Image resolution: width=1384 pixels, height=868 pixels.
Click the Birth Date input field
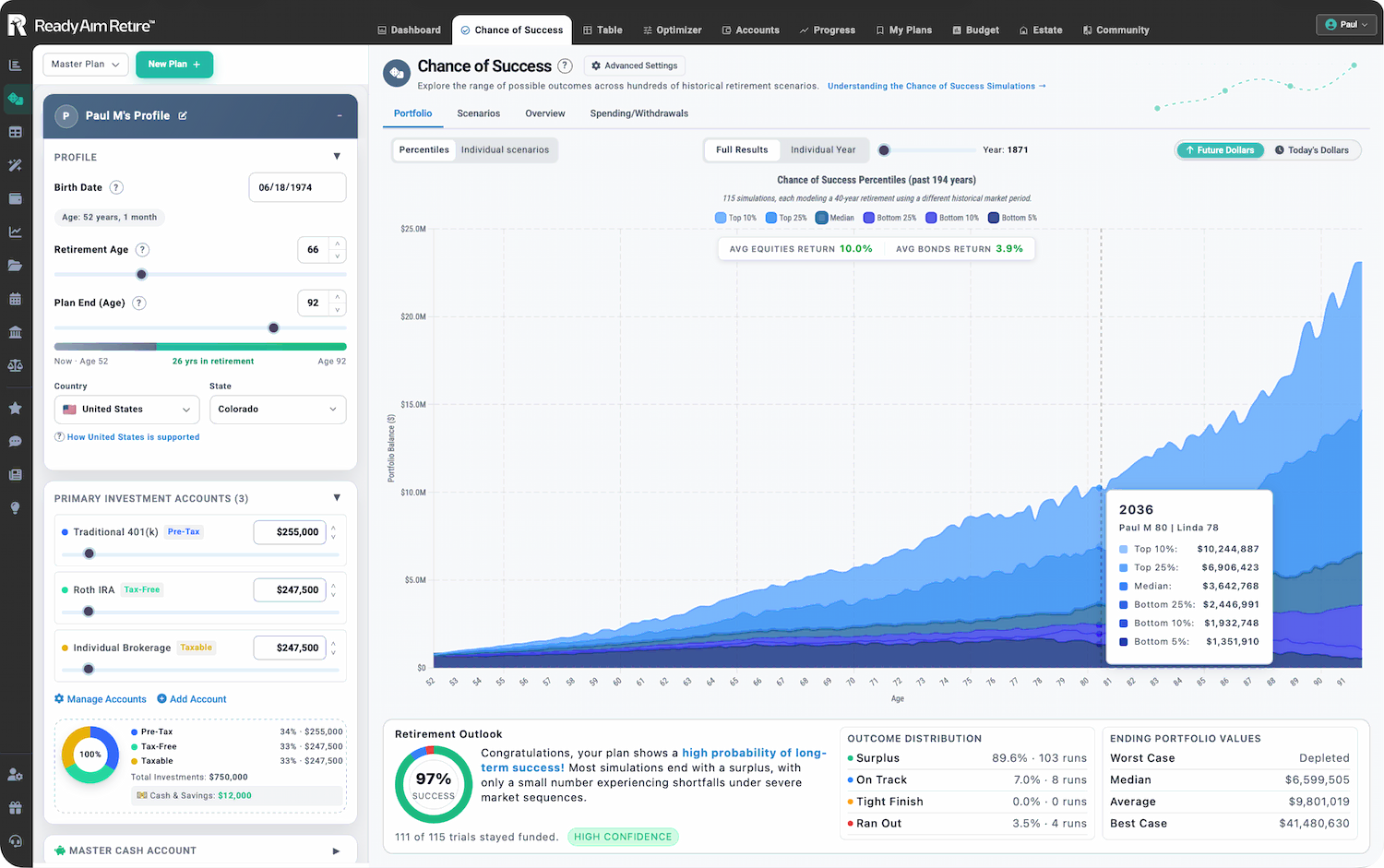click(297, 187)
